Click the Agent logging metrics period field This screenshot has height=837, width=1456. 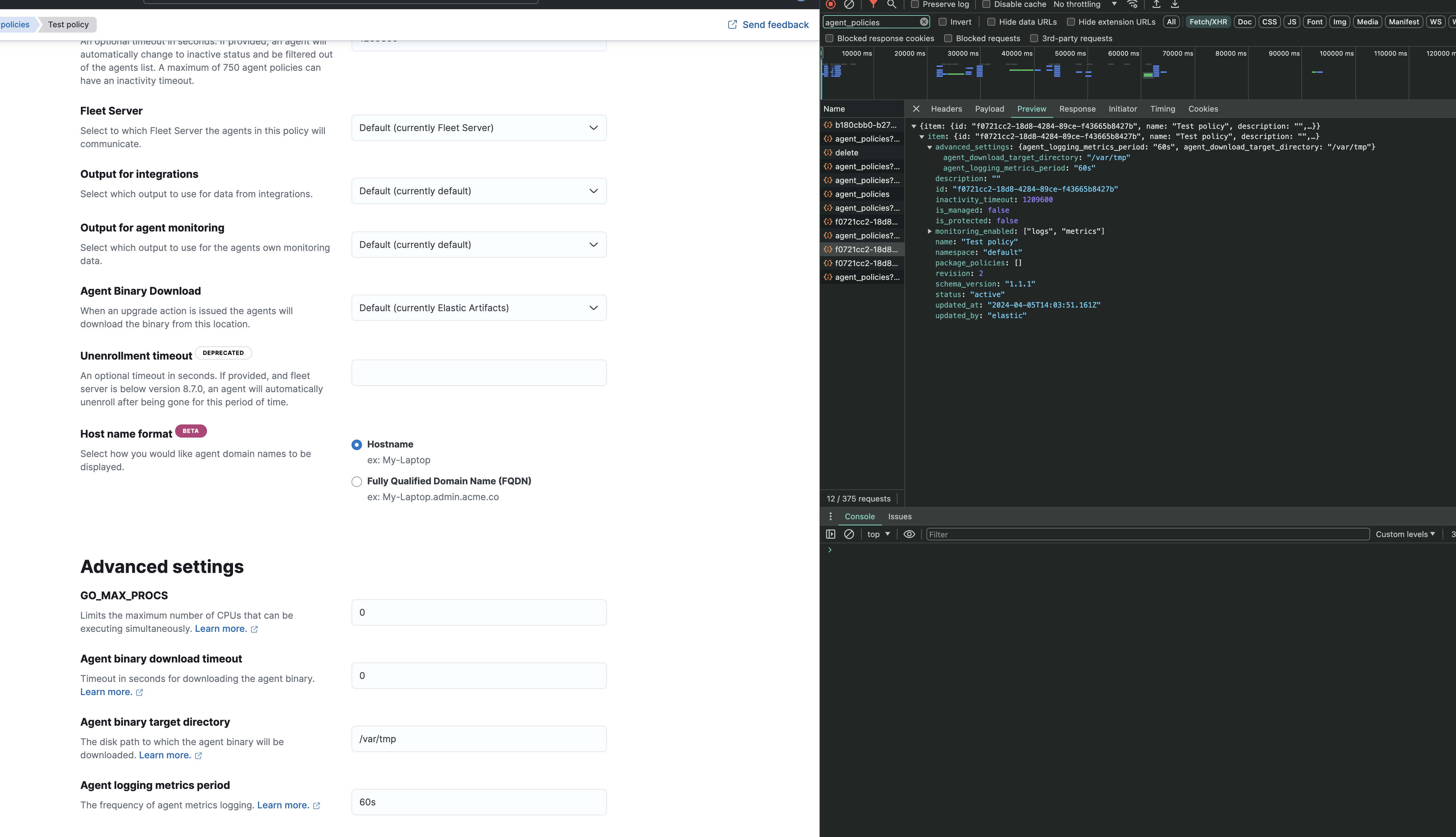[479, 802]
